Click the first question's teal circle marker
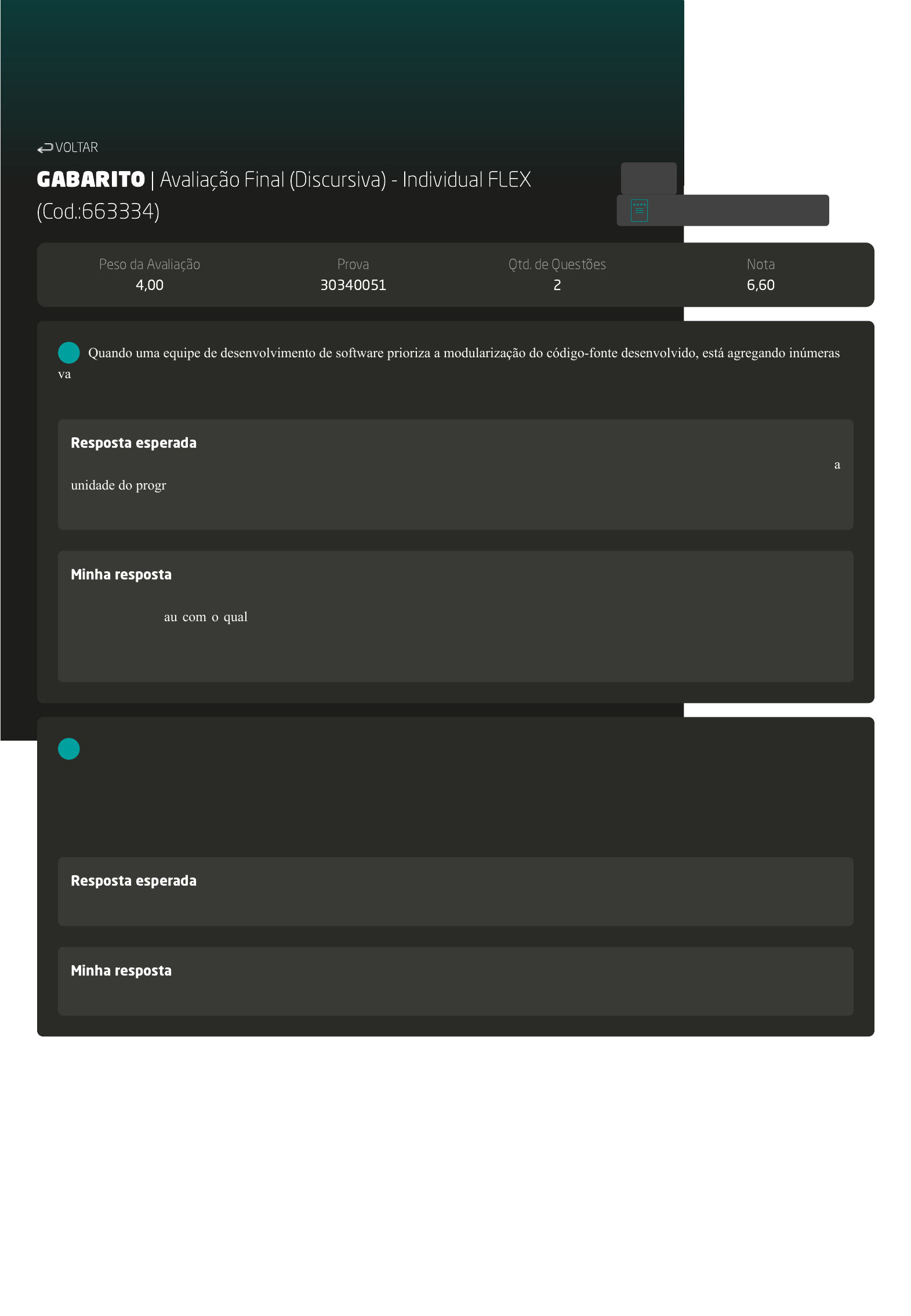This screenshot has height=1316, width=911. pyautogui.click(x=68, y=353)
